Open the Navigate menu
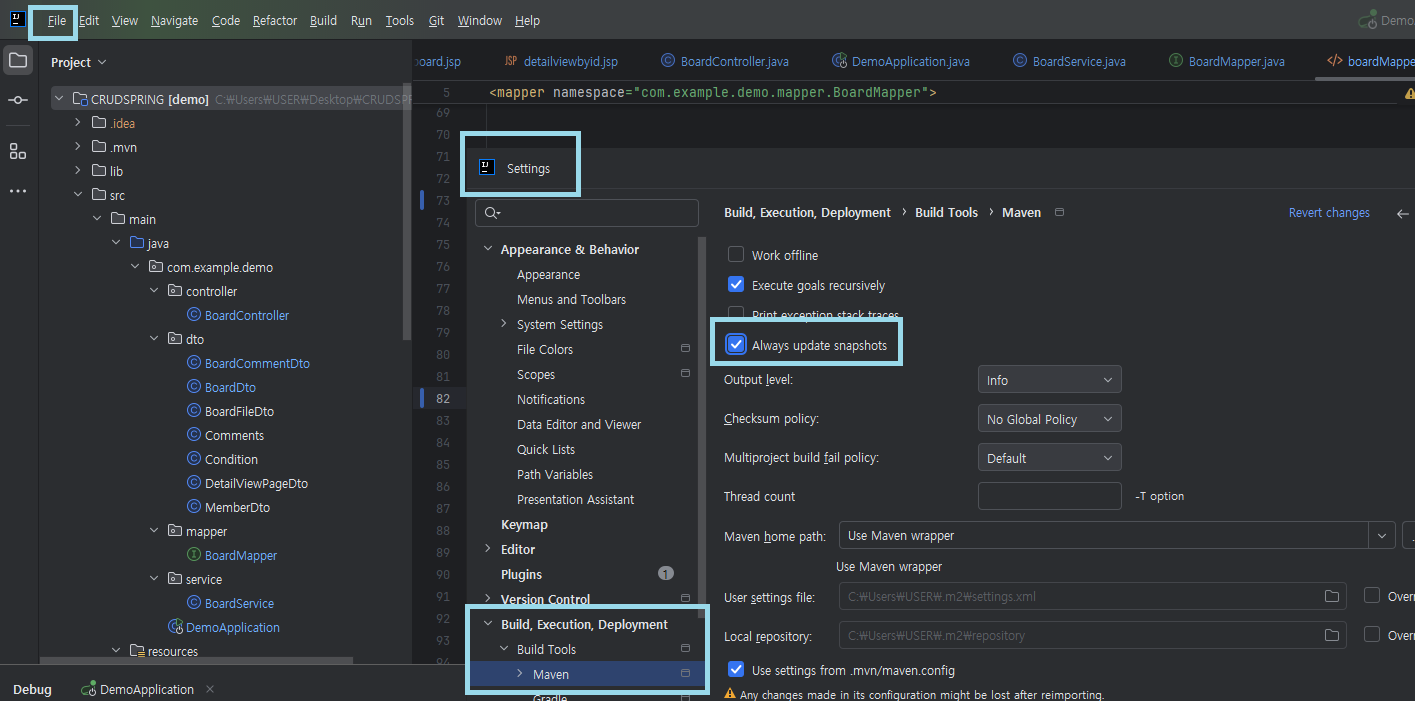The image size is (1415, 701). click(174, 20)
